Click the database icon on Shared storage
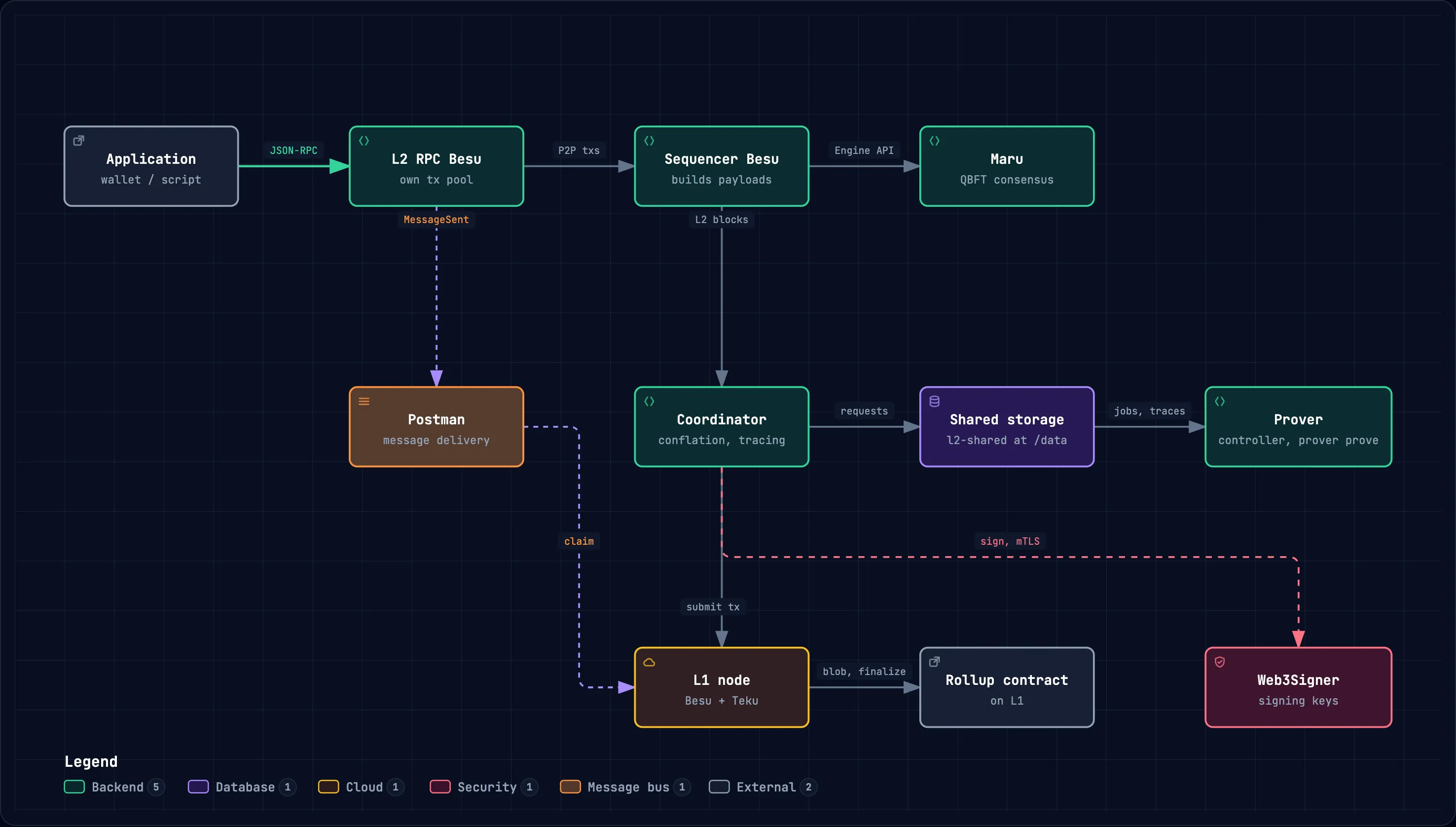This screenshot has width=1456, height=827. (x=934, y=401)
